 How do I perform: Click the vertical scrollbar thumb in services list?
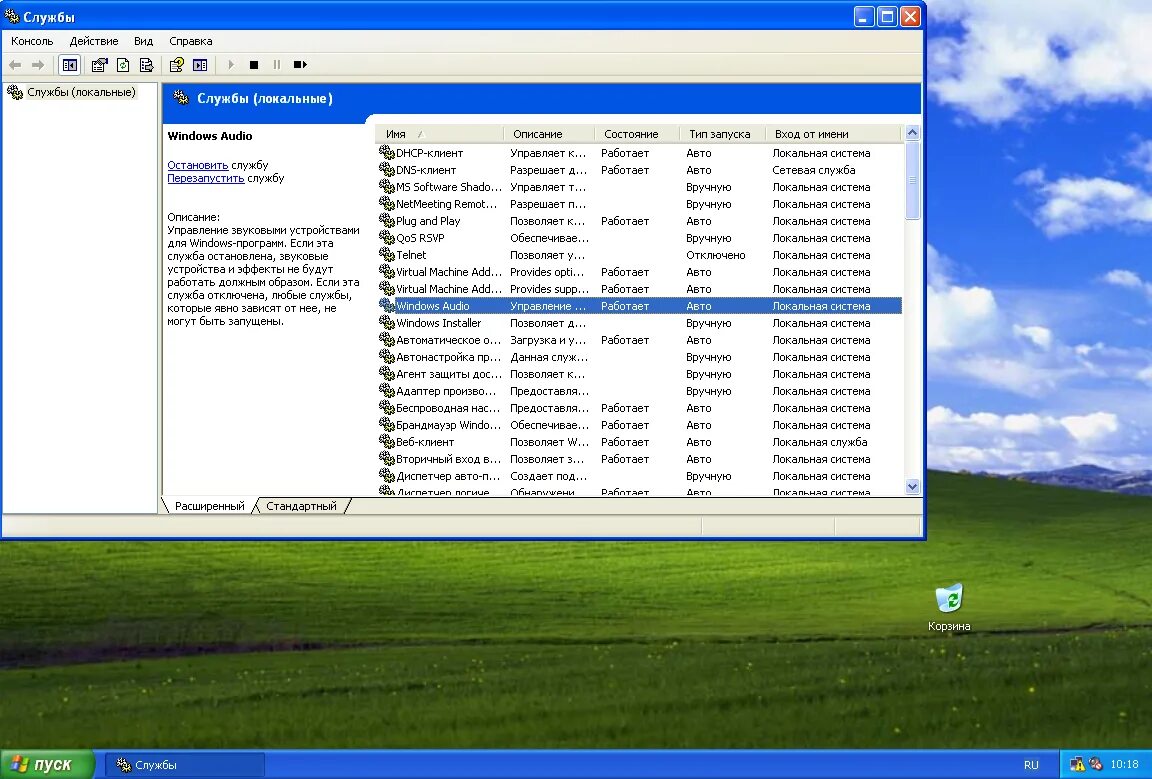pos(912,180)
